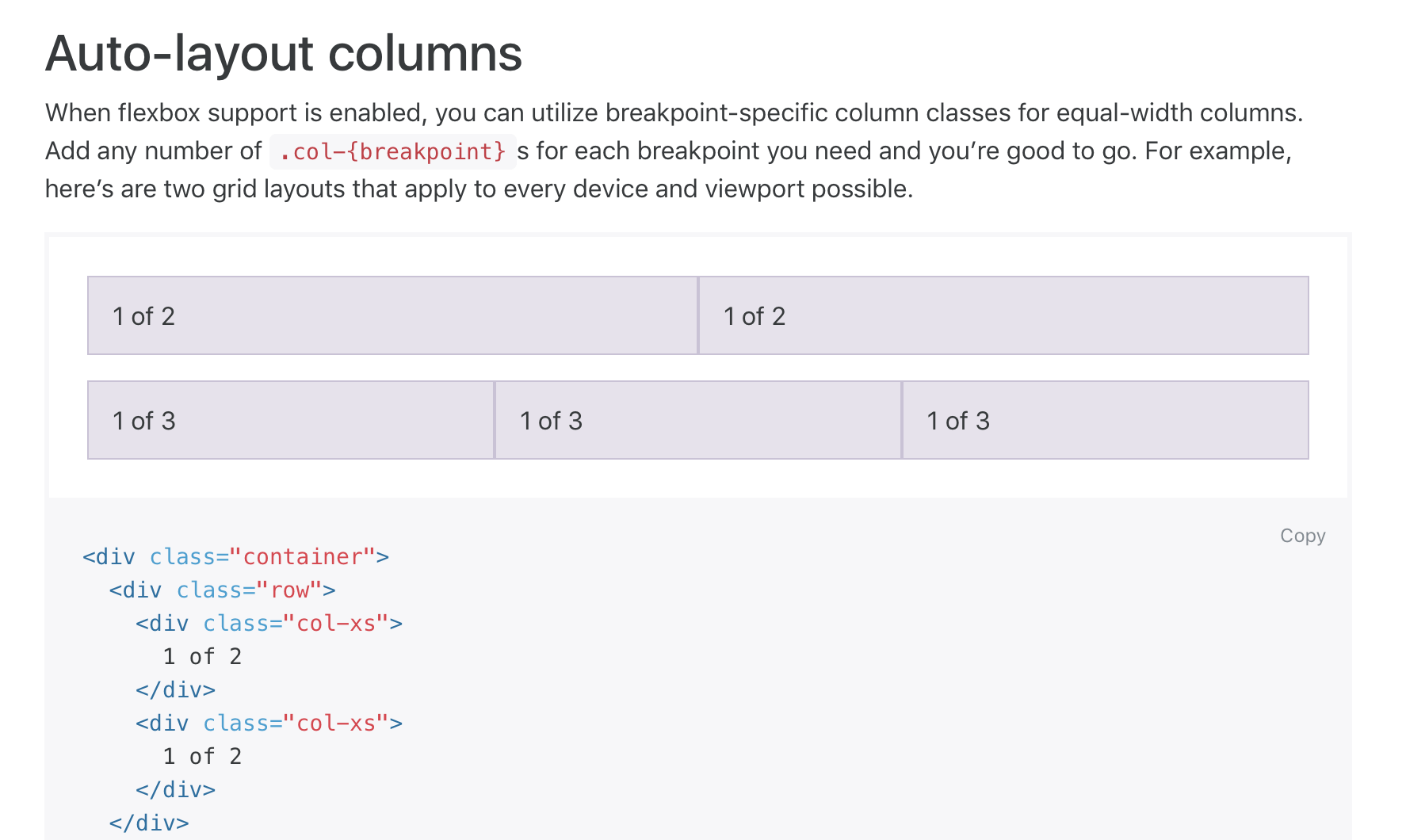The height and width of the screenshot is (840, 1406).
Task: Click the first 1 of 2 column box
Action: [392, 315]
